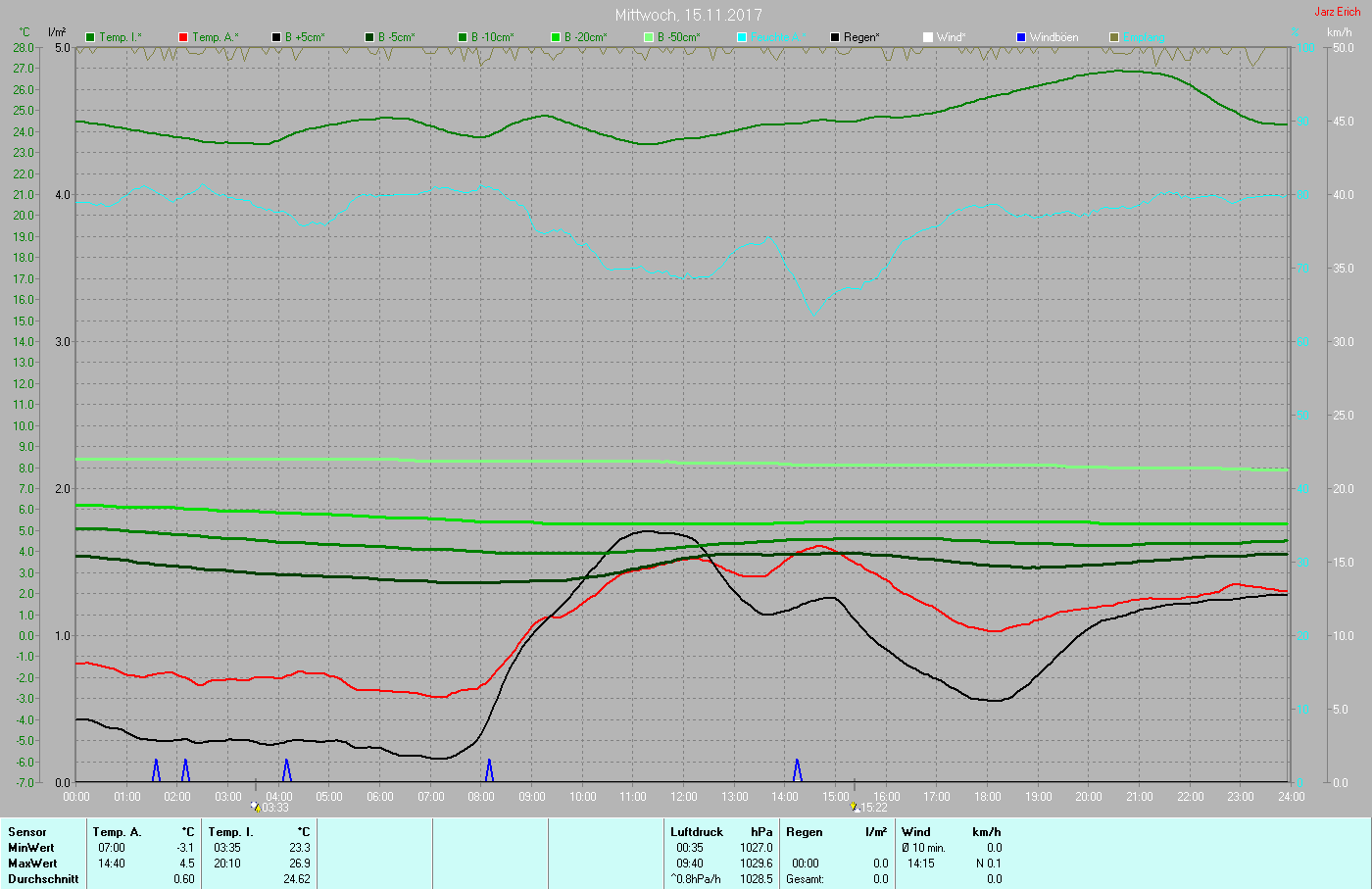
Task: Click the chart title Mittwoch, 15.11.2017
Action: (689, 15)
